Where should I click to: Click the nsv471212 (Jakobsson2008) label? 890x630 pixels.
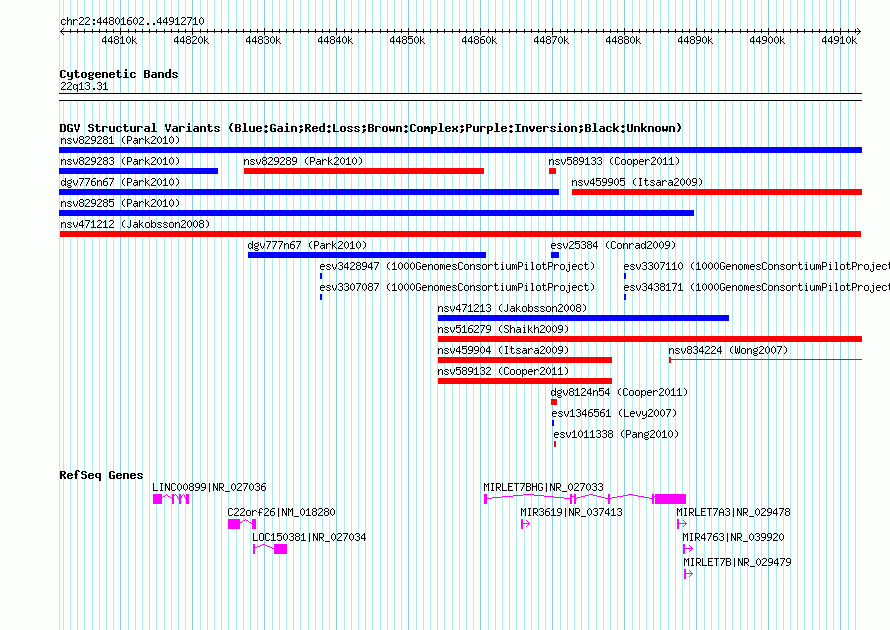point(135,224)
